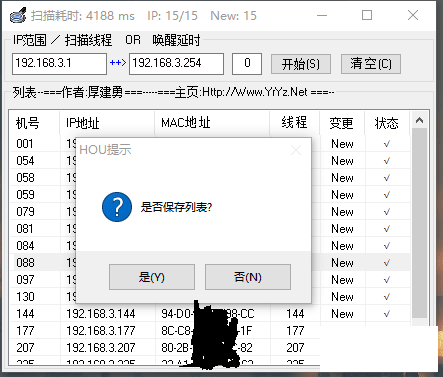
Task: Click IP address cell 192.168.3.177
Action: click(x=101, y=331)
